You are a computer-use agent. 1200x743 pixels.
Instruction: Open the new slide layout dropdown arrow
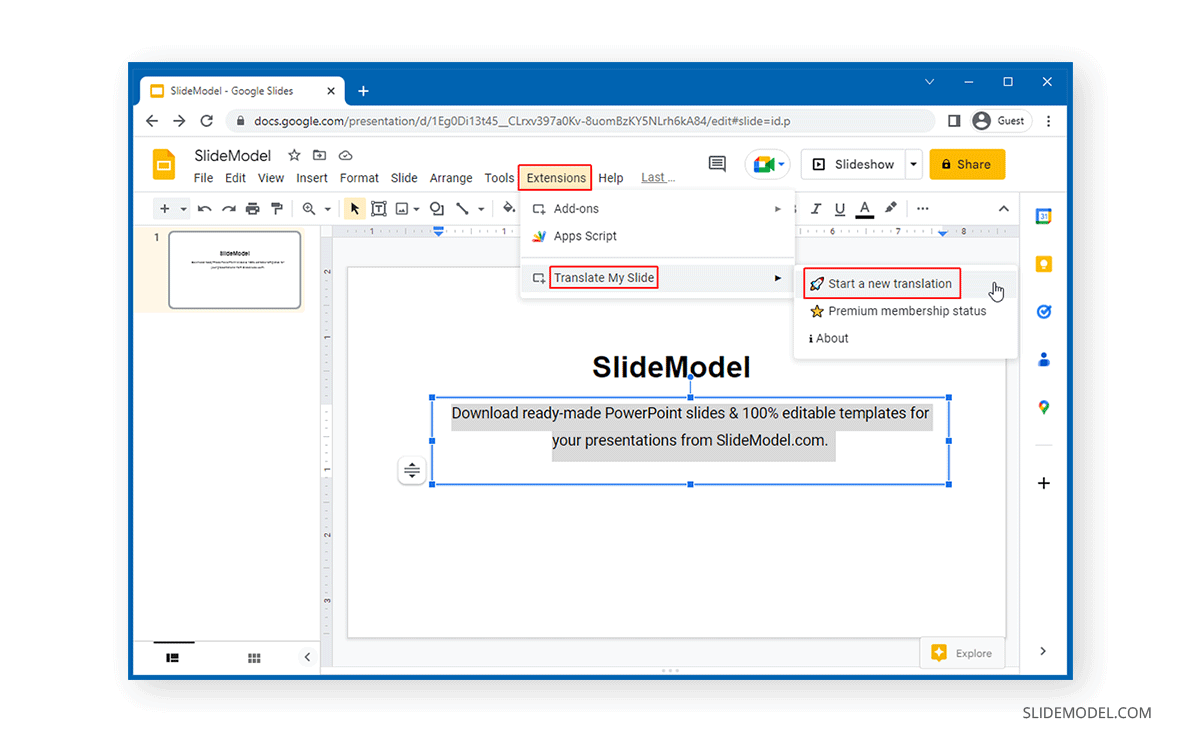[183, 209]
